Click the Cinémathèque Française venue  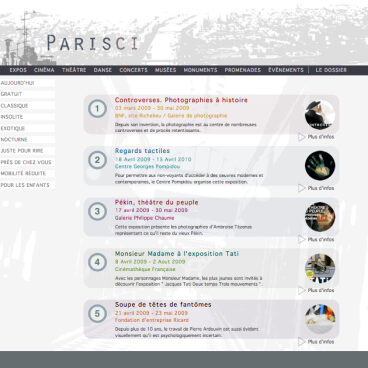pyautogui.click(x=145, y=269)
